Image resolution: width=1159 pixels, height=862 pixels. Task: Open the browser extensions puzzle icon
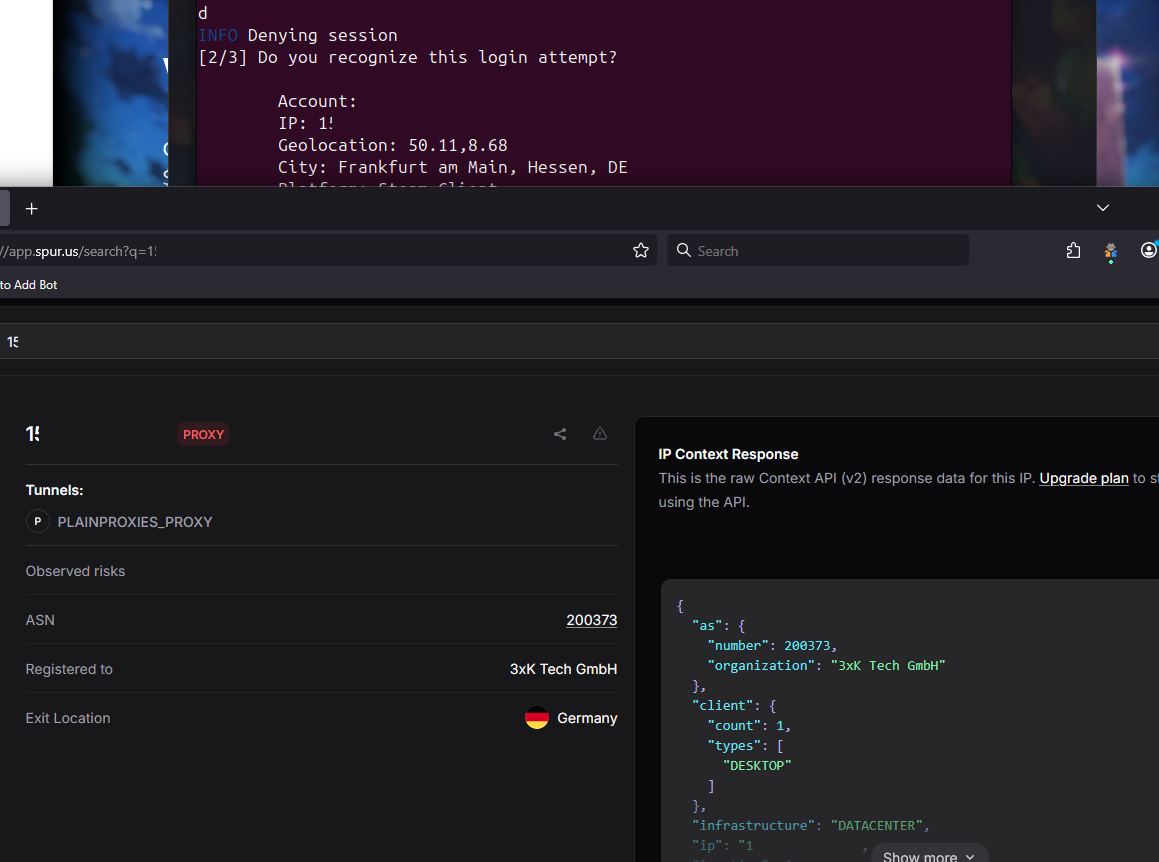click(x=1073, y=251)
